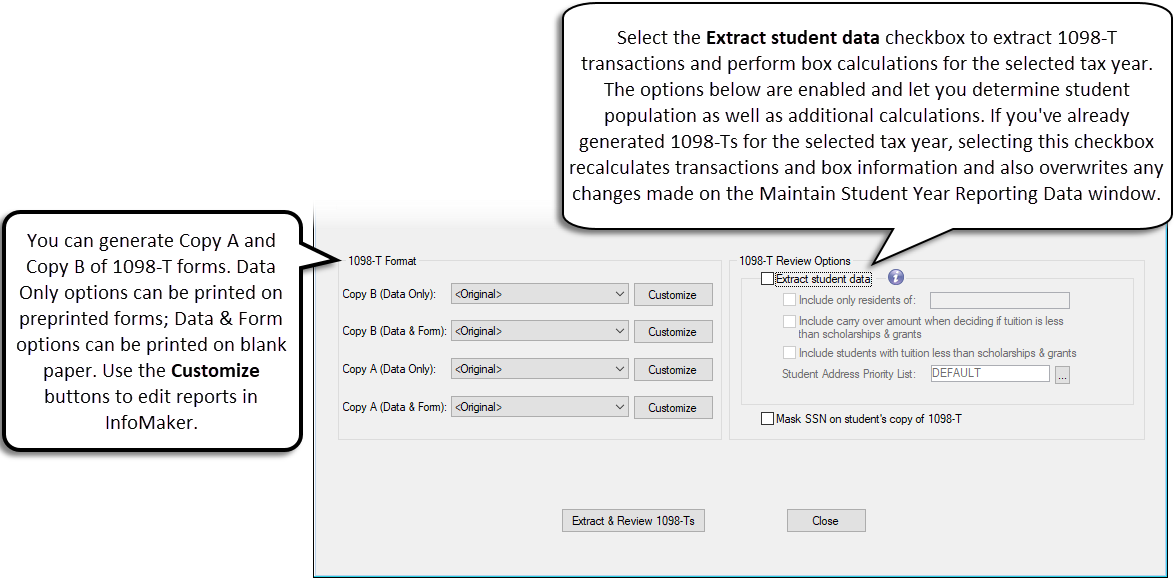Check Include students with tuition less than scholarships
The height and width of the screenshot is (578, 1175).
tap(788, 352)
